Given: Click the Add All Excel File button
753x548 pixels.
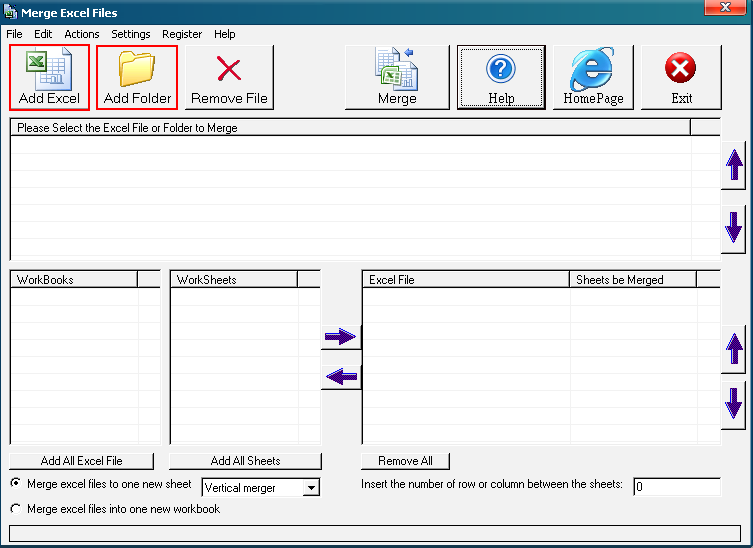Looking at the screenshot, I should pyautogui.click(x=82, y=461).
